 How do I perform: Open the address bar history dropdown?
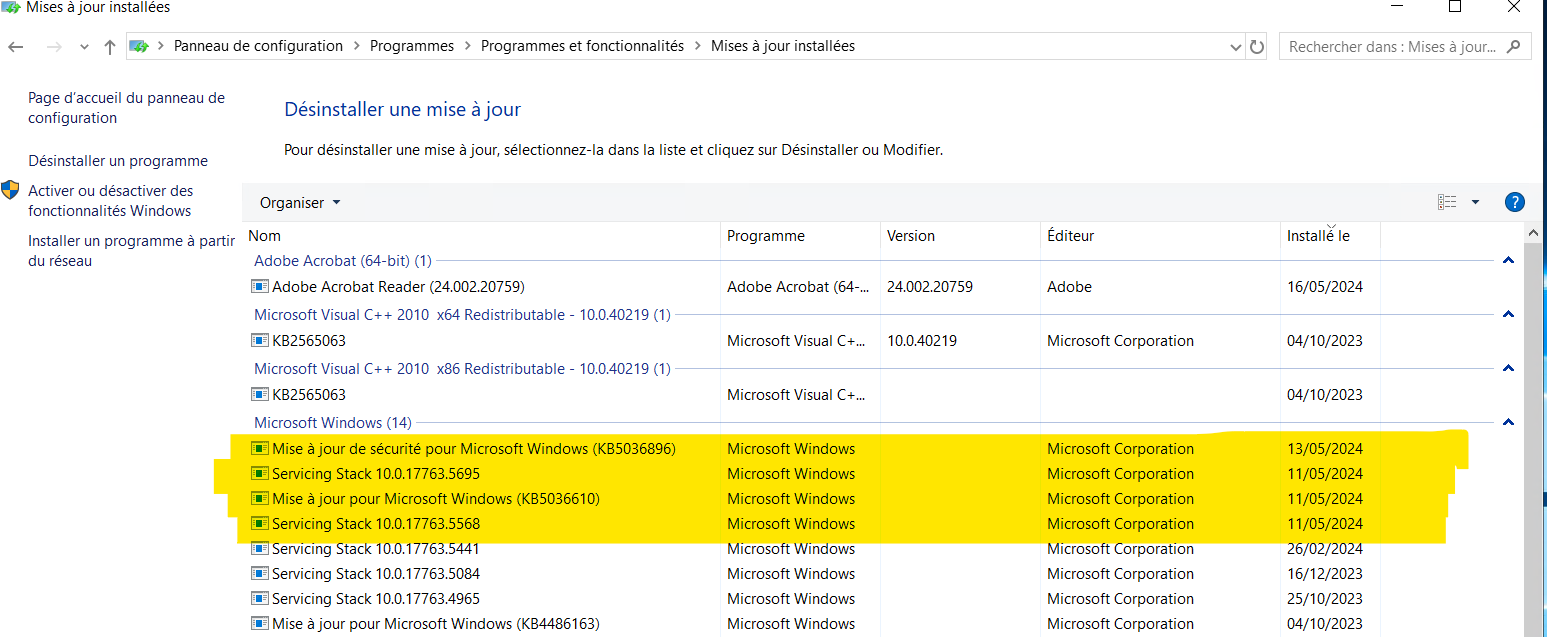coord(1236,47)
